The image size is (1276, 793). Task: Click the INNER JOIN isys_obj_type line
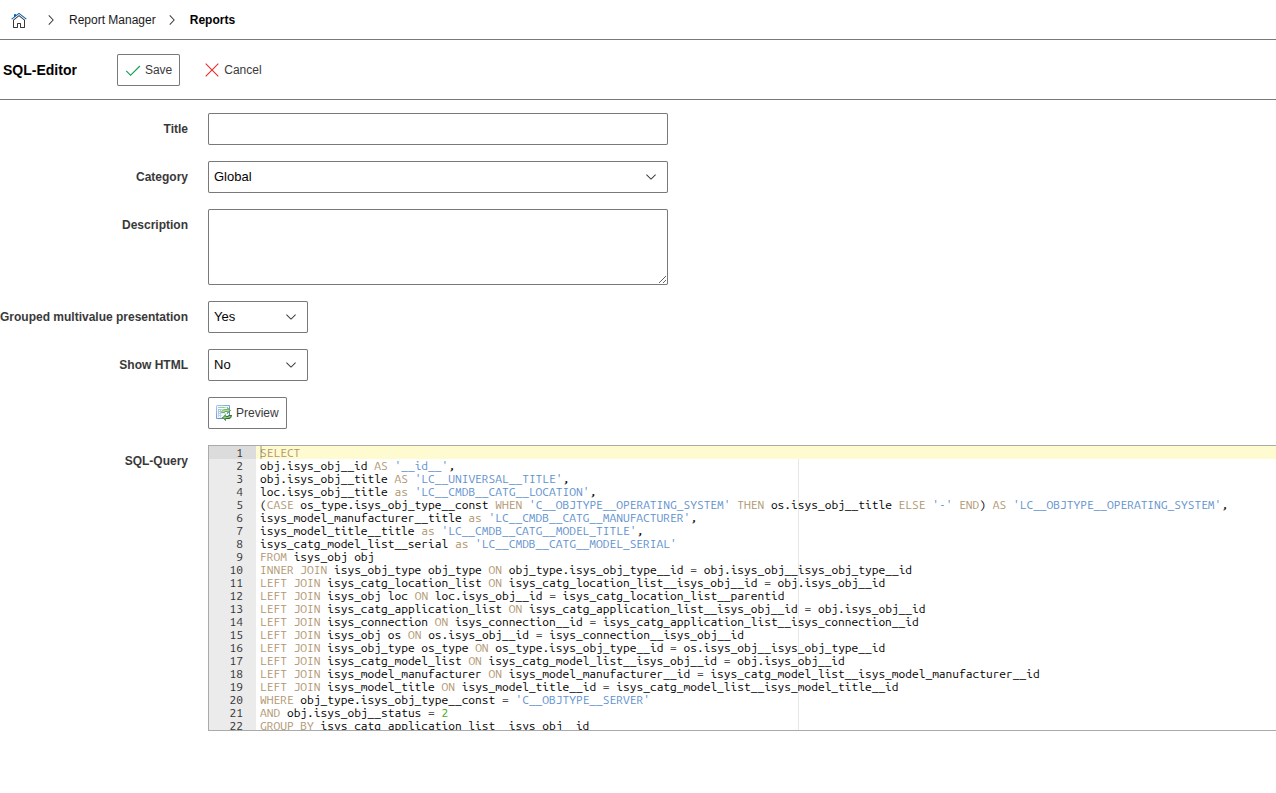point(586,570)
